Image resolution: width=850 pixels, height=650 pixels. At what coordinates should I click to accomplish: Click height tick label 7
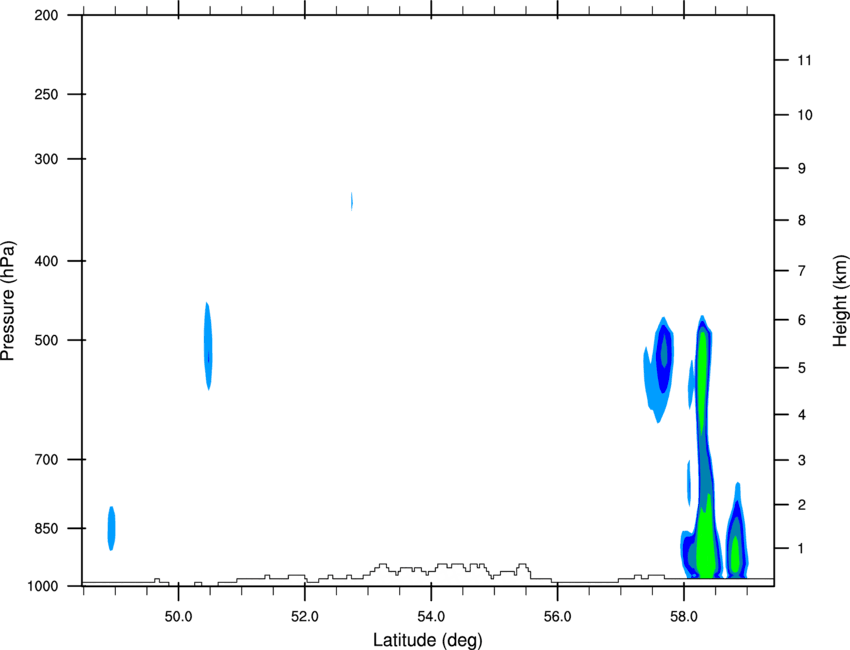802,271
